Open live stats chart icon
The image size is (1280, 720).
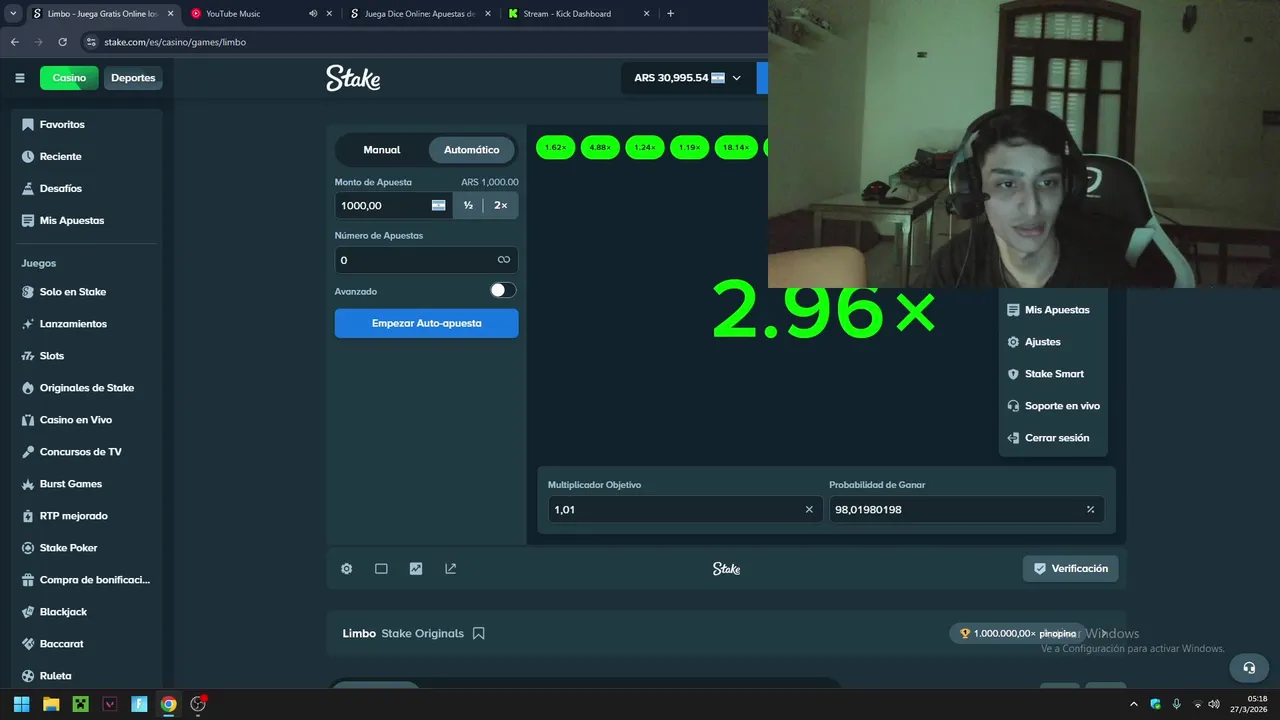pos(416,568)
